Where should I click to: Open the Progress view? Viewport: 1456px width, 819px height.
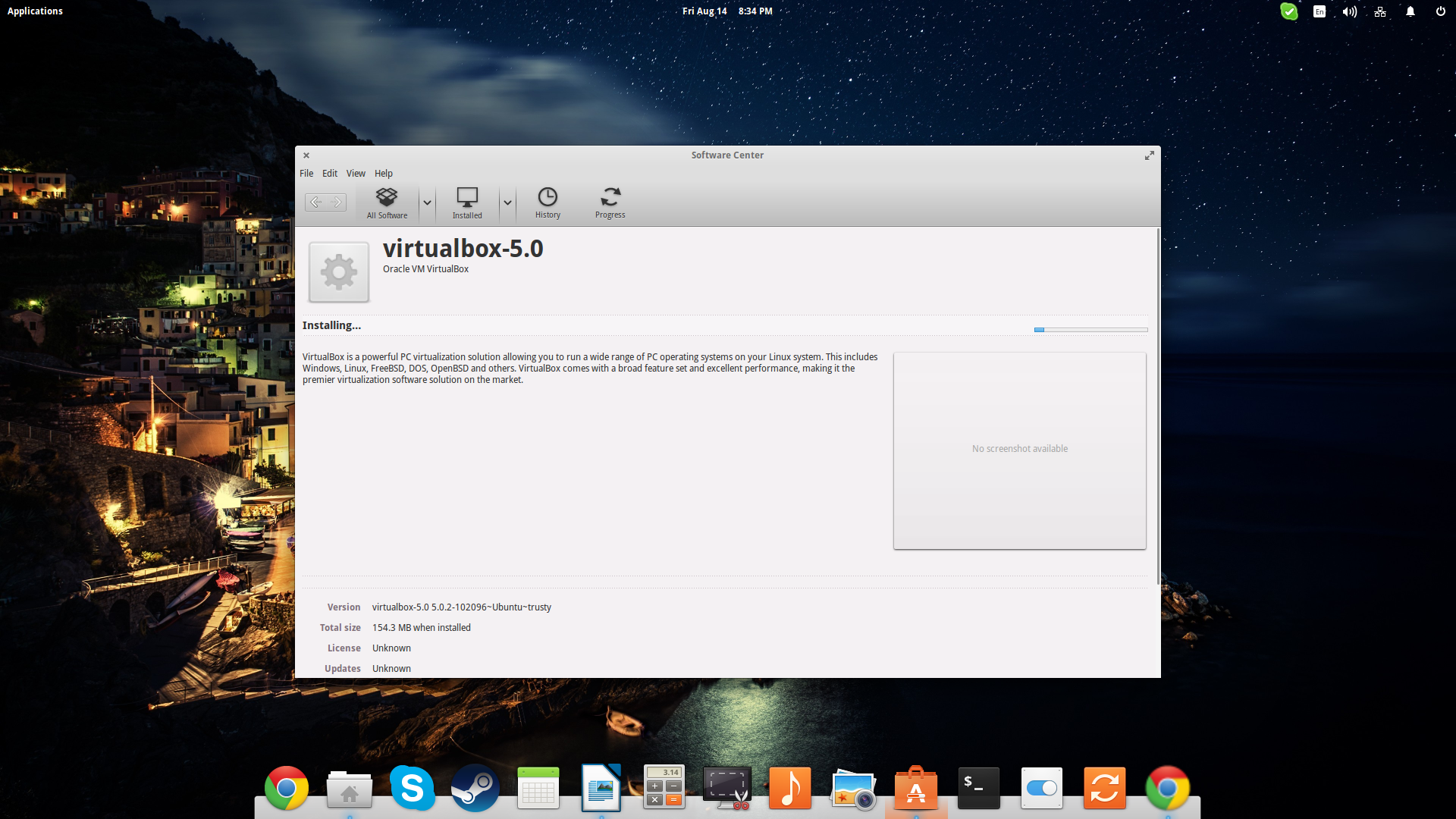click(x=610, y=203)
